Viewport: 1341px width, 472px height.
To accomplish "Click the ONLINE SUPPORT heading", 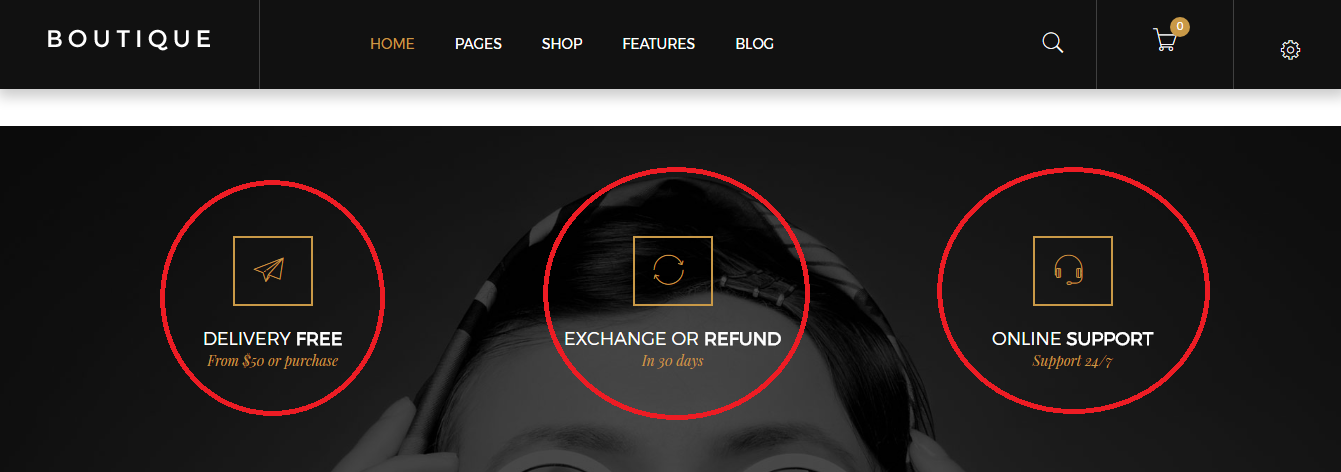I will point(1073,339).
